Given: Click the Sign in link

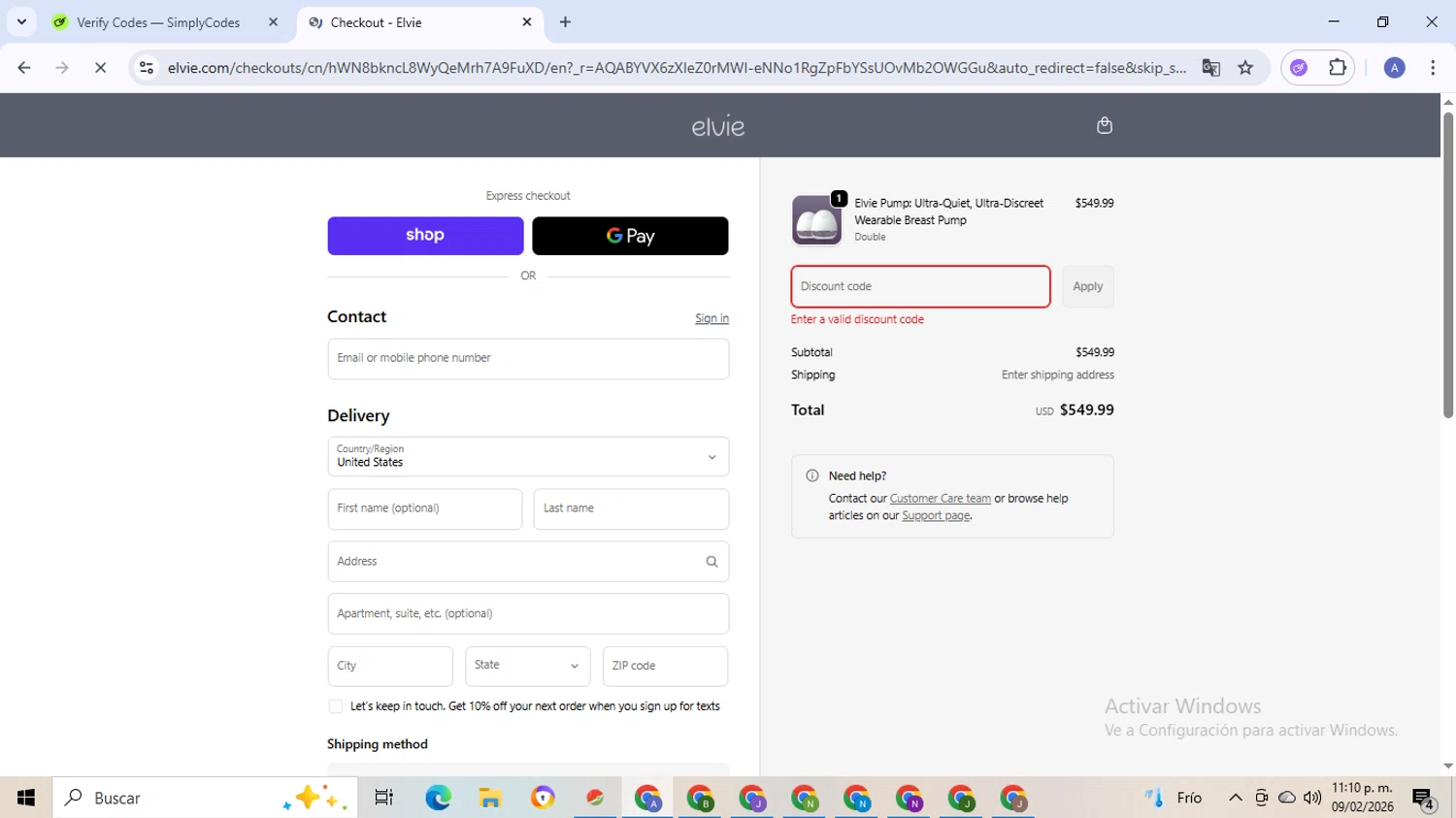Looking at the screenshot, I should click(x=711, y=318).
